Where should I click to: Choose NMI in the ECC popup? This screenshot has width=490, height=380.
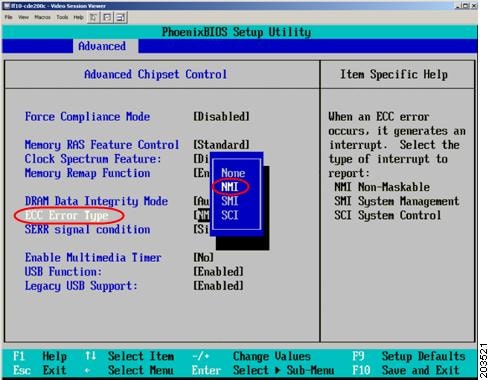tap(230, 187)
